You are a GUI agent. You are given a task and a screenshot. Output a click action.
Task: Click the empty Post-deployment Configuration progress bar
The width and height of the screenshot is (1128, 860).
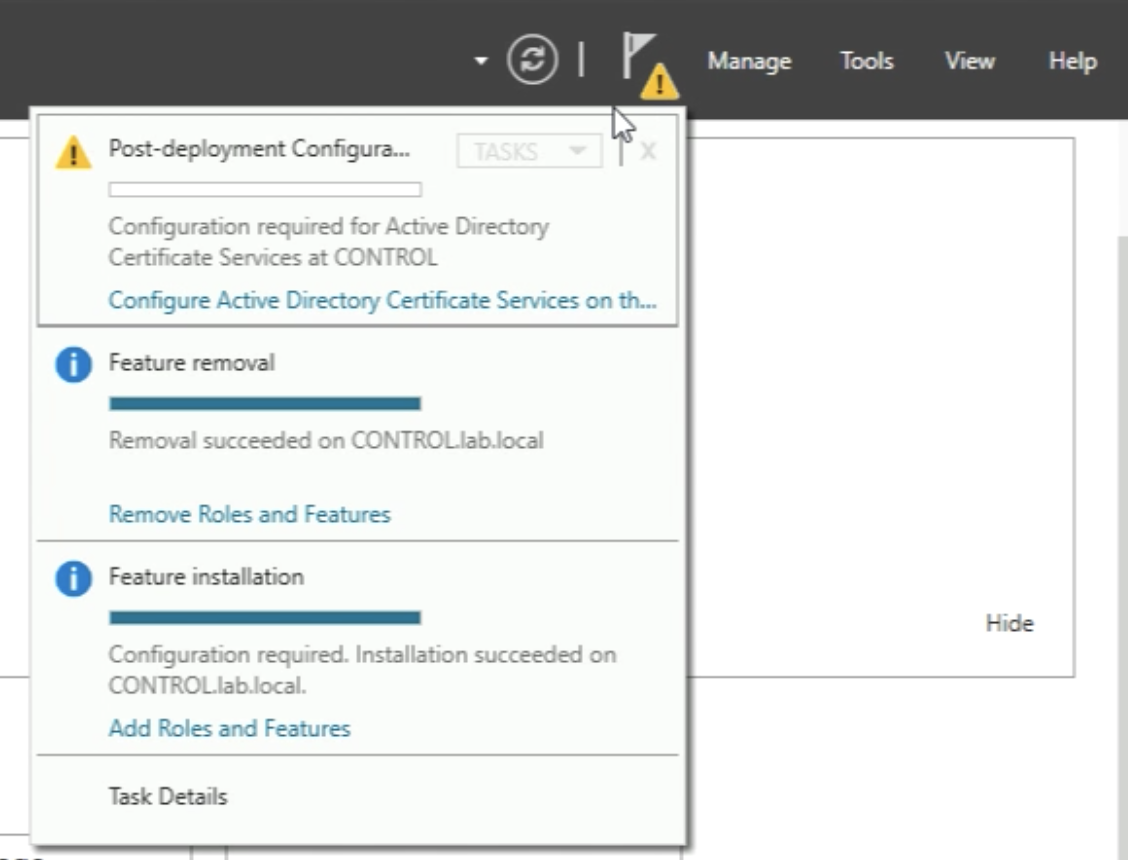pyautogui.click(x=265, y=190)
